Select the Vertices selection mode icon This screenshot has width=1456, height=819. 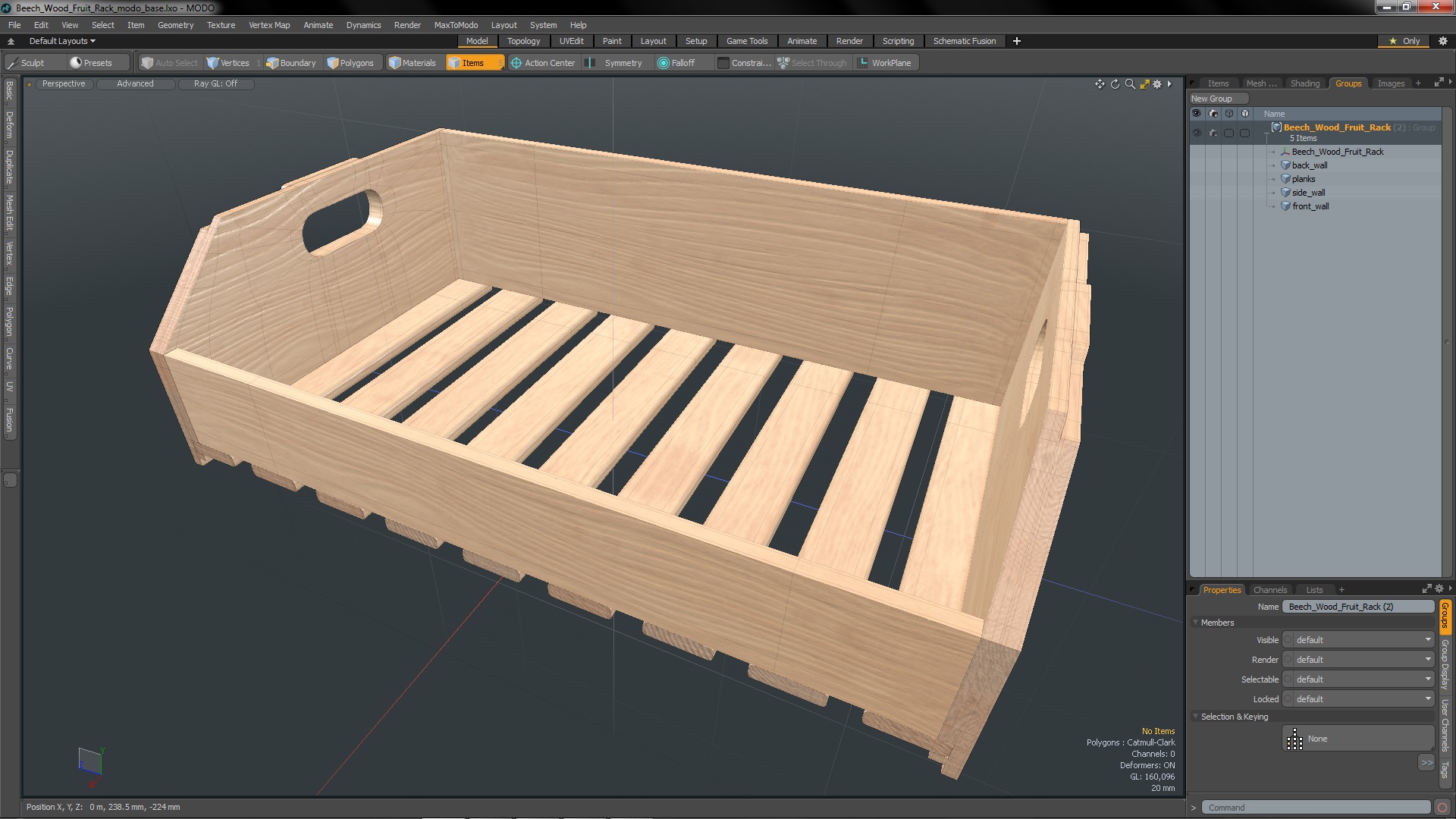(x=213, y=63)
